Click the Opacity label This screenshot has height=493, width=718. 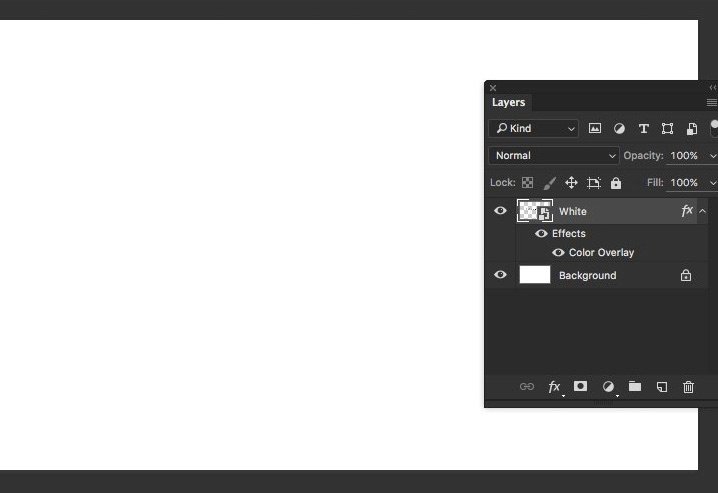tap(643, 156)
